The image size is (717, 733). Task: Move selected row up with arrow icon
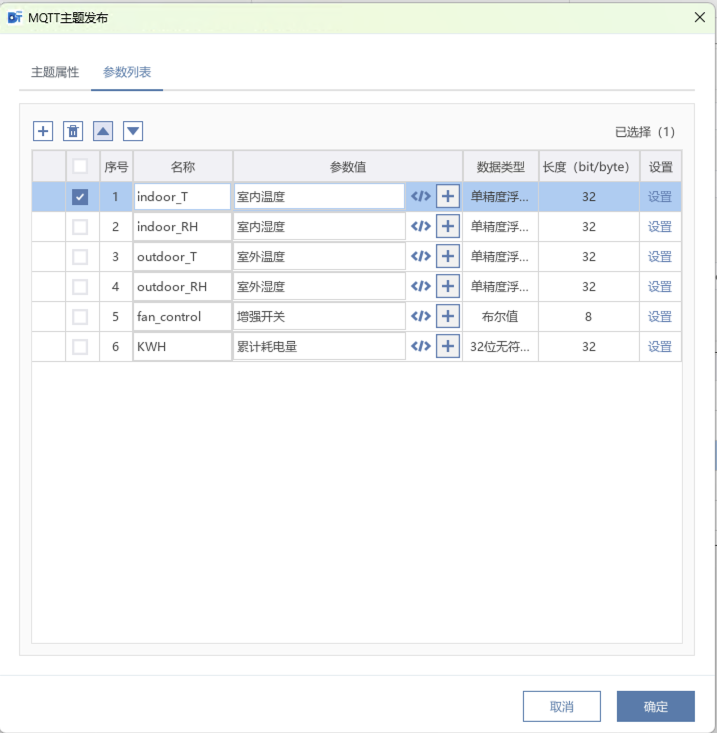click(x=103, y=131)
